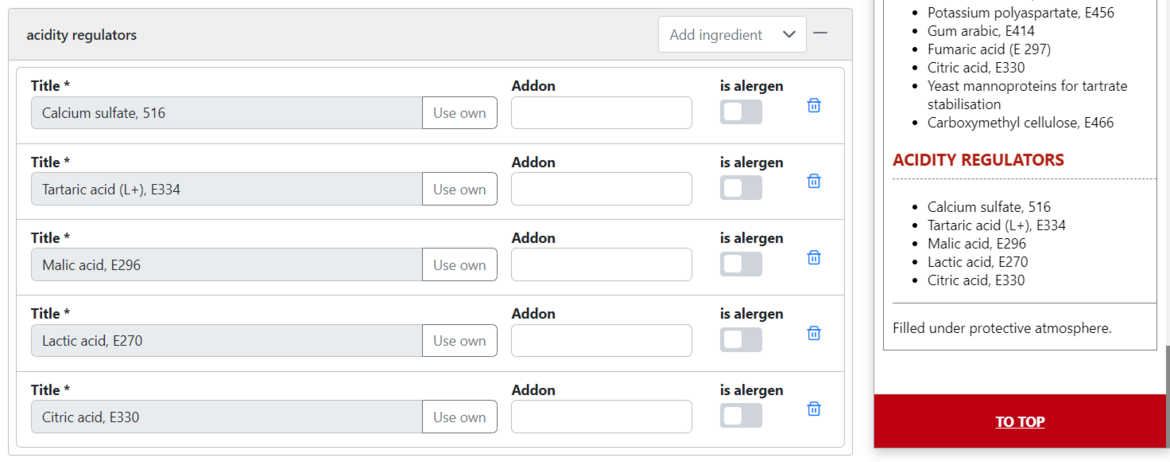The width and height of the screenshot is (1170, 462).
Task: Click trash icon for Tartaric acid row
Action: [x=814, y=181]
